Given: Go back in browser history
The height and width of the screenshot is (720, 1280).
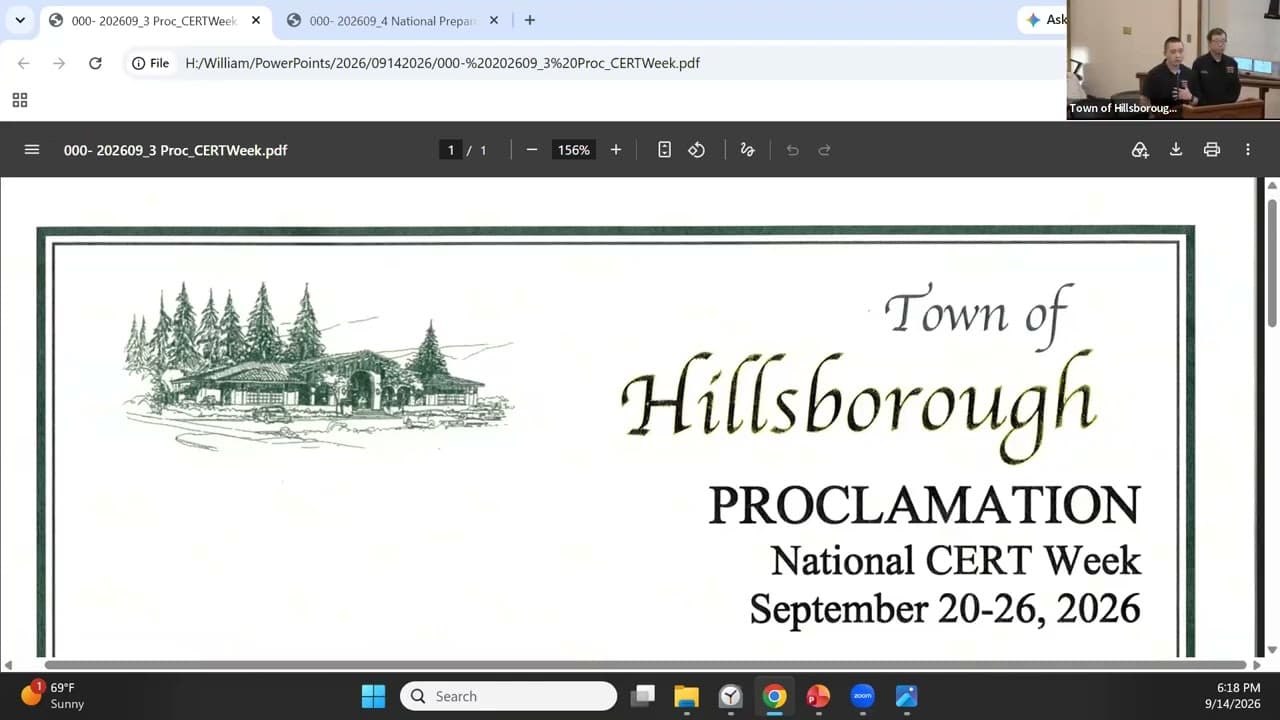Looking at the screenshot, I should [x=24, y=63].
